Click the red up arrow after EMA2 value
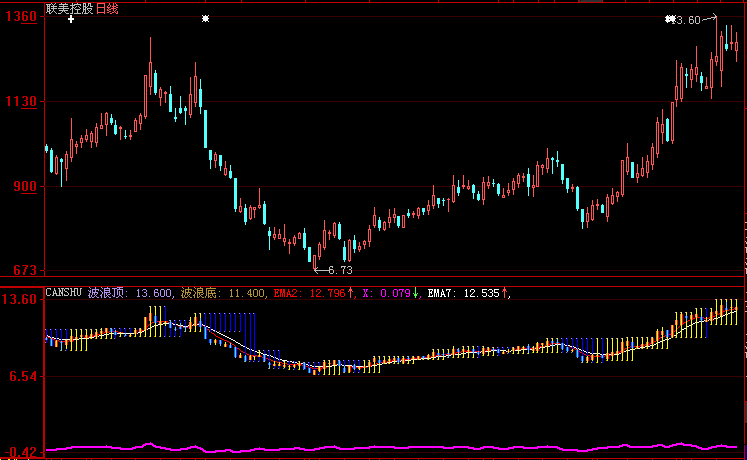747x460 pixels. (x=351, y=293)
